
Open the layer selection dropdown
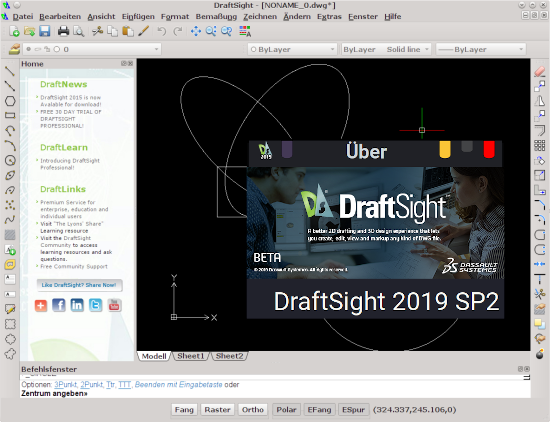[92, 49]
